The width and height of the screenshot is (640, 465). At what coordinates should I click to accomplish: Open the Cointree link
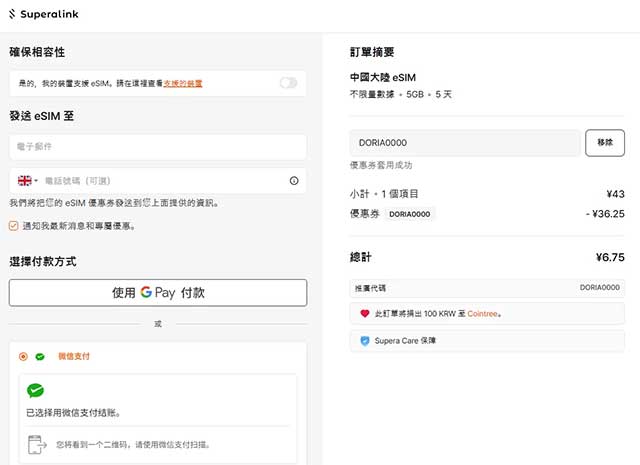(x=478, y=313)
